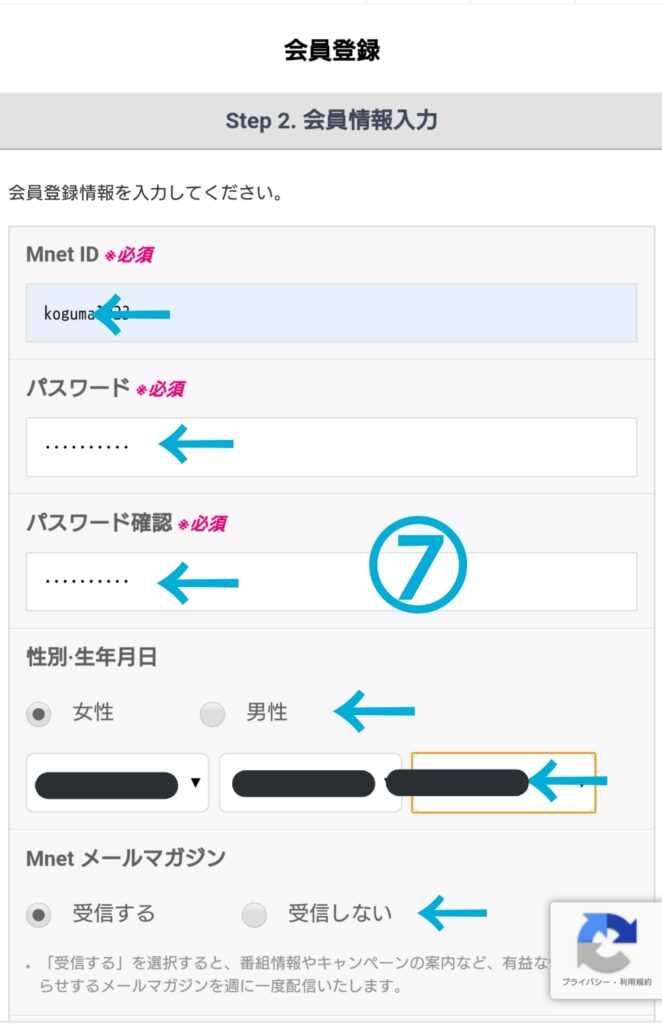Choose 受信しない newsletter option
The height and width of the screenshot is (1024, 662).
[x=254, y=915]
